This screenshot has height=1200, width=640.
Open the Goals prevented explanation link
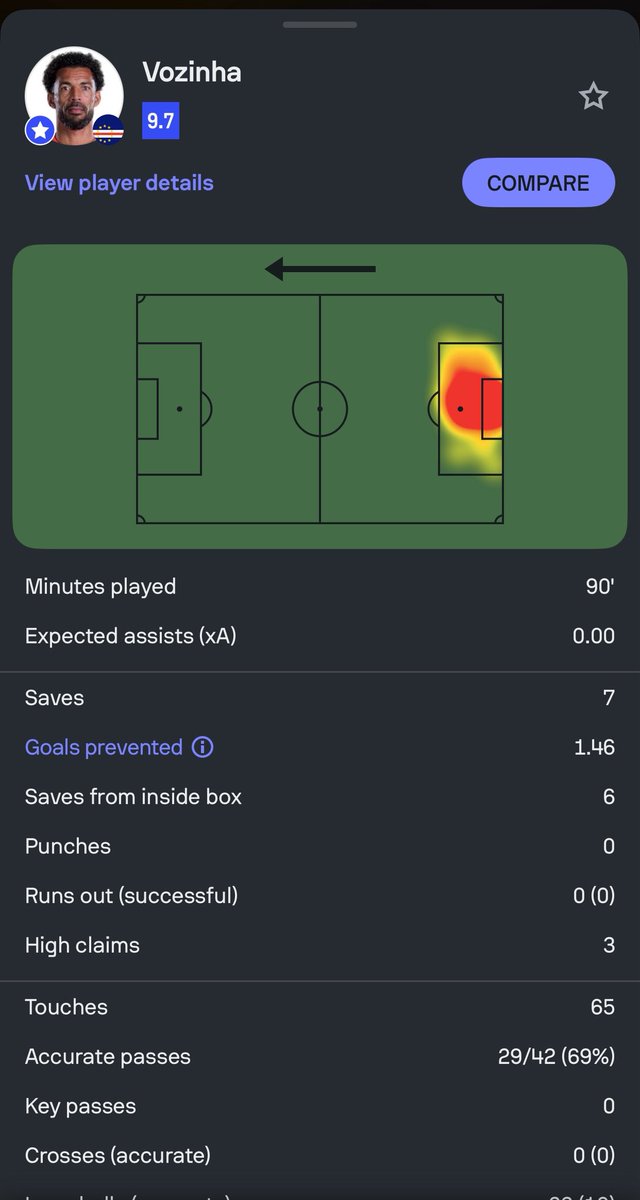coord(104,747)
